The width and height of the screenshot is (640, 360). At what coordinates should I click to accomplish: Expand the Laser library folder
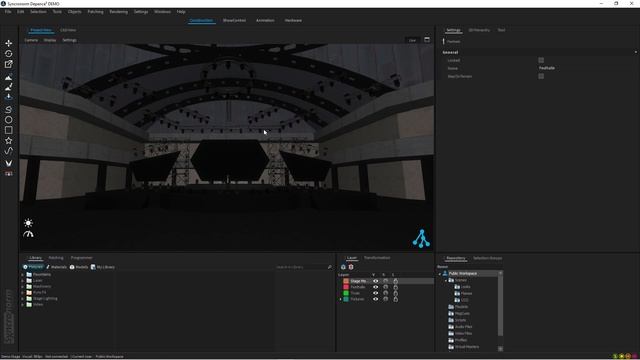(23, 281)
